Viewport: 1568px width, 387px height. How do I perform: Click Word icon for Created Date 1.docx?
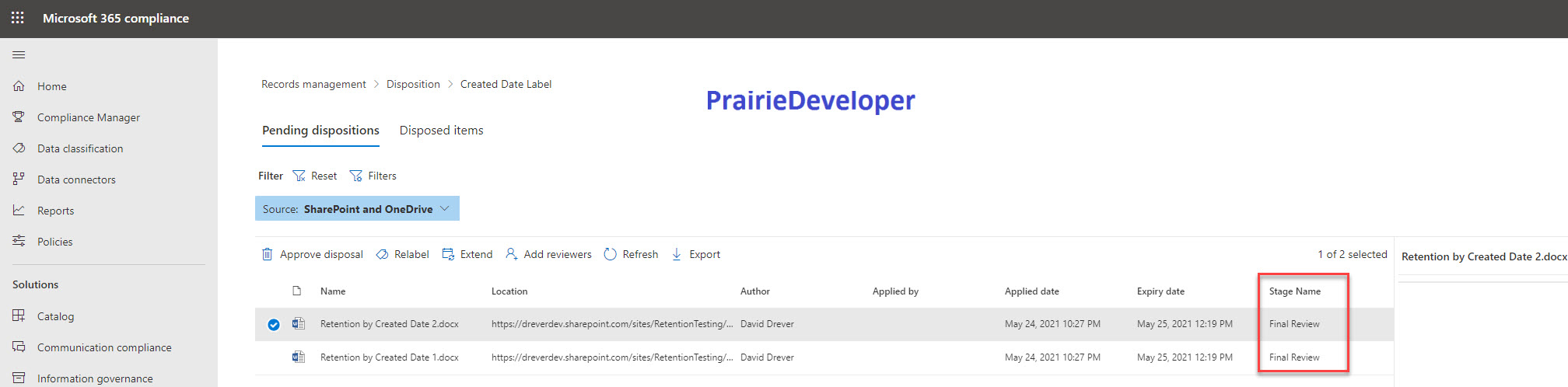[x=298, y=357]
